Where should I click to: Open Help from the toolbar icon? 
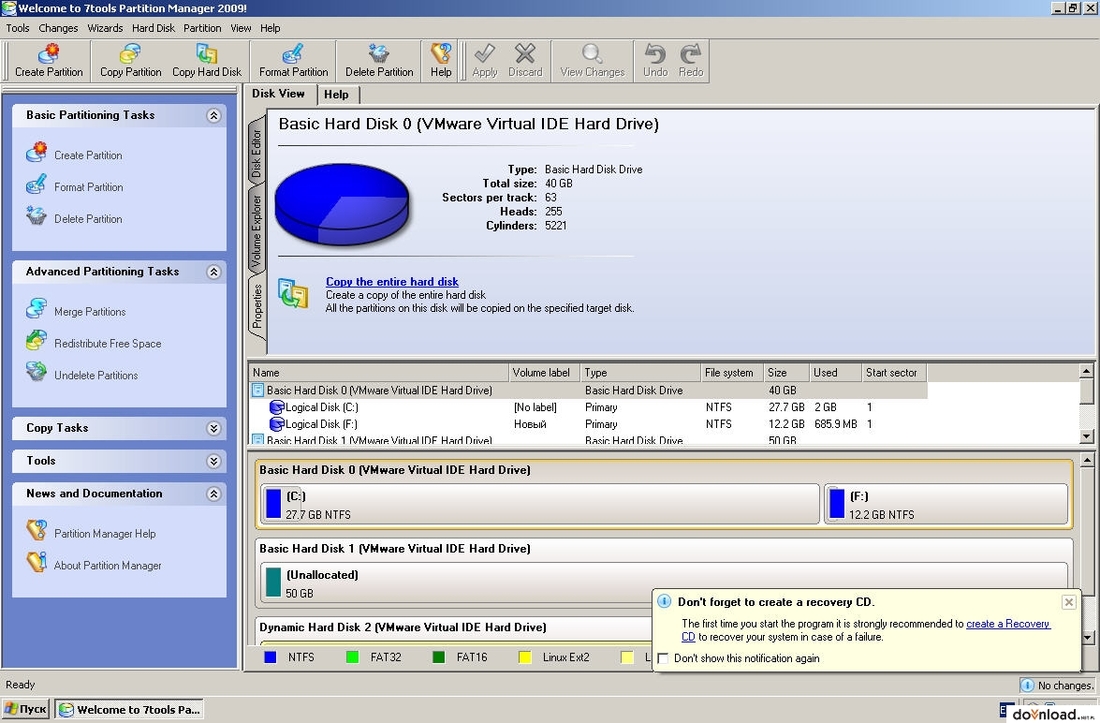441,54
